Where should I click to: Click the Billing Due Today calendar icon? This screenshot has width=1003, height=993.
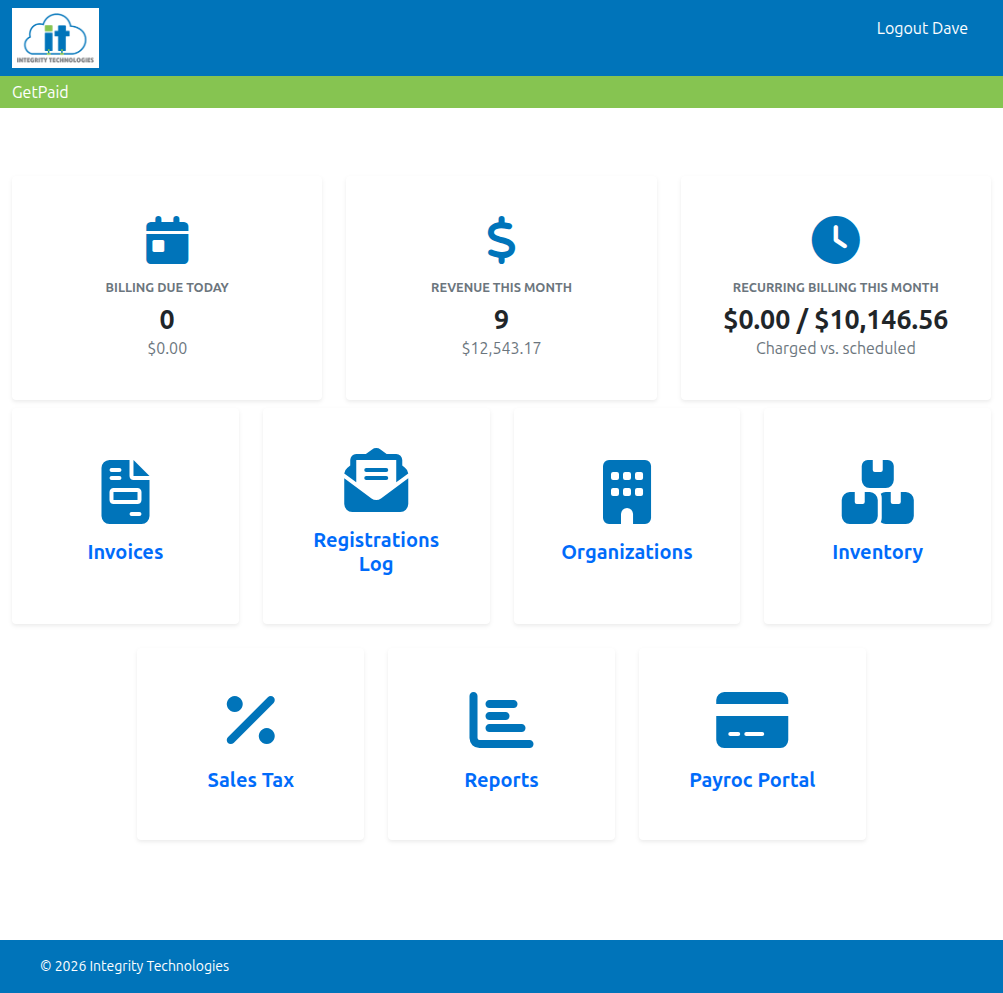click(x=167, y=240)
